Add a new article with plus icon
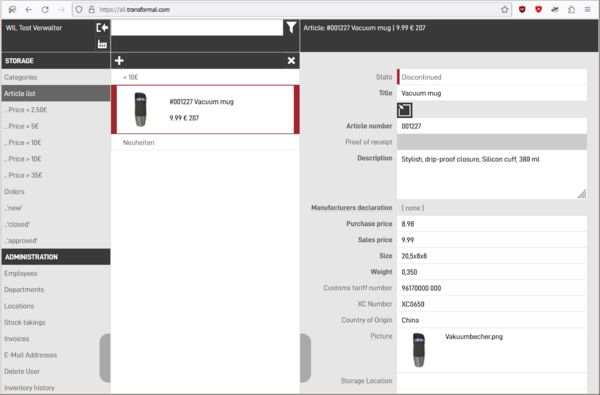 click(119, 60)
